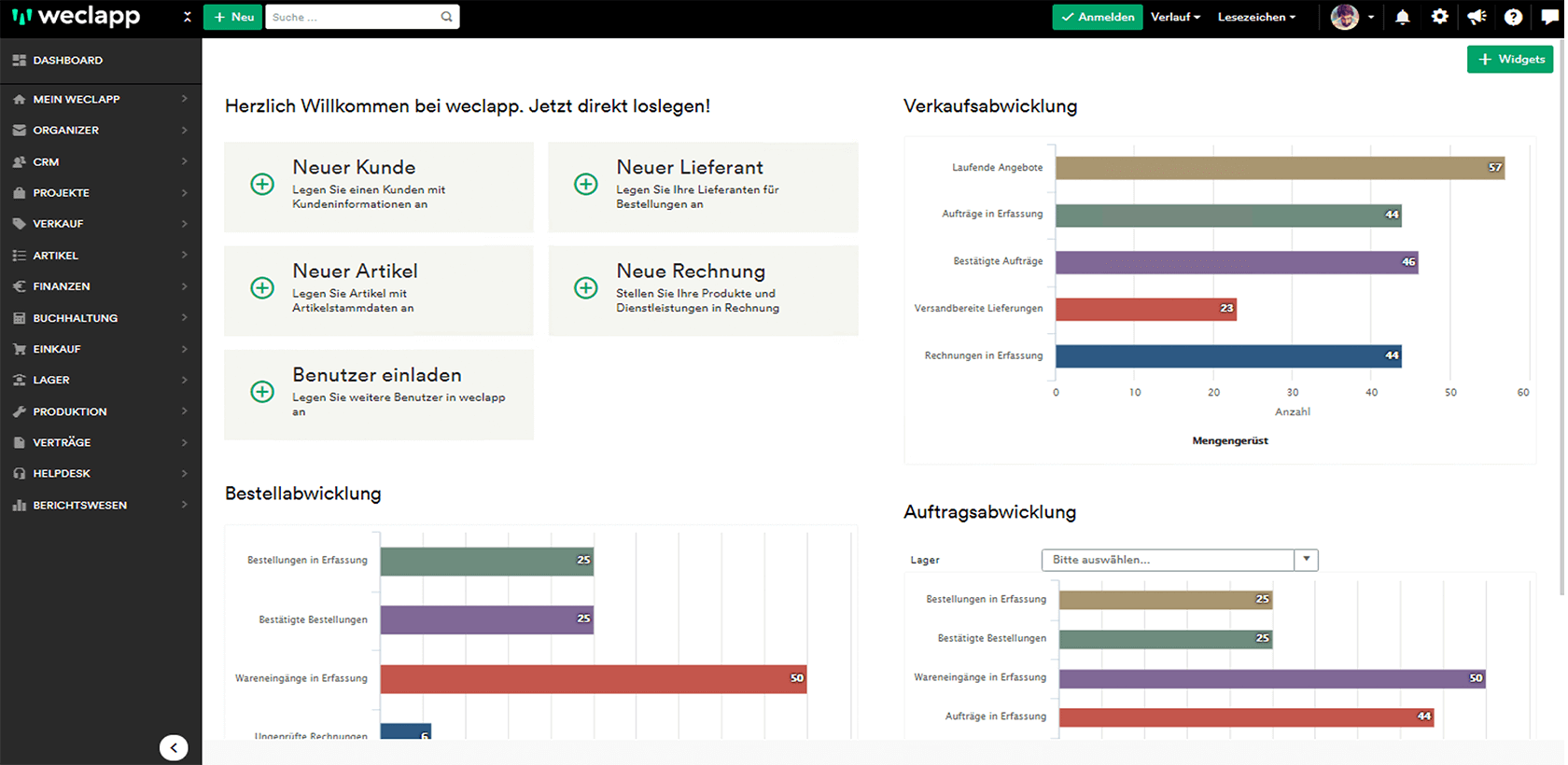Click plus icon on Neue Rechnung card
Screen dimensions: 1568x765
(586, 288)
